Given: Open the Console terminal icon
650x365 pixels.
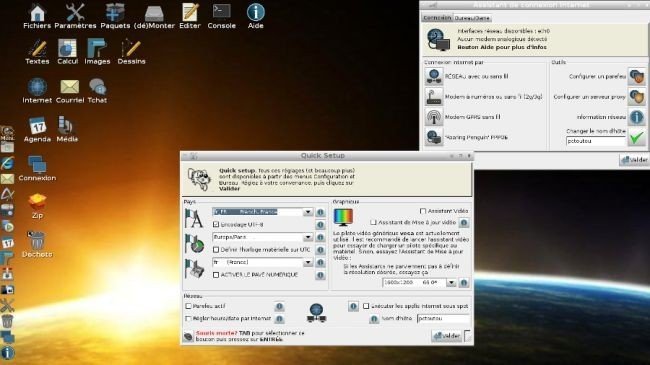Looking at the screenshot, I should [x=221, y=16].
